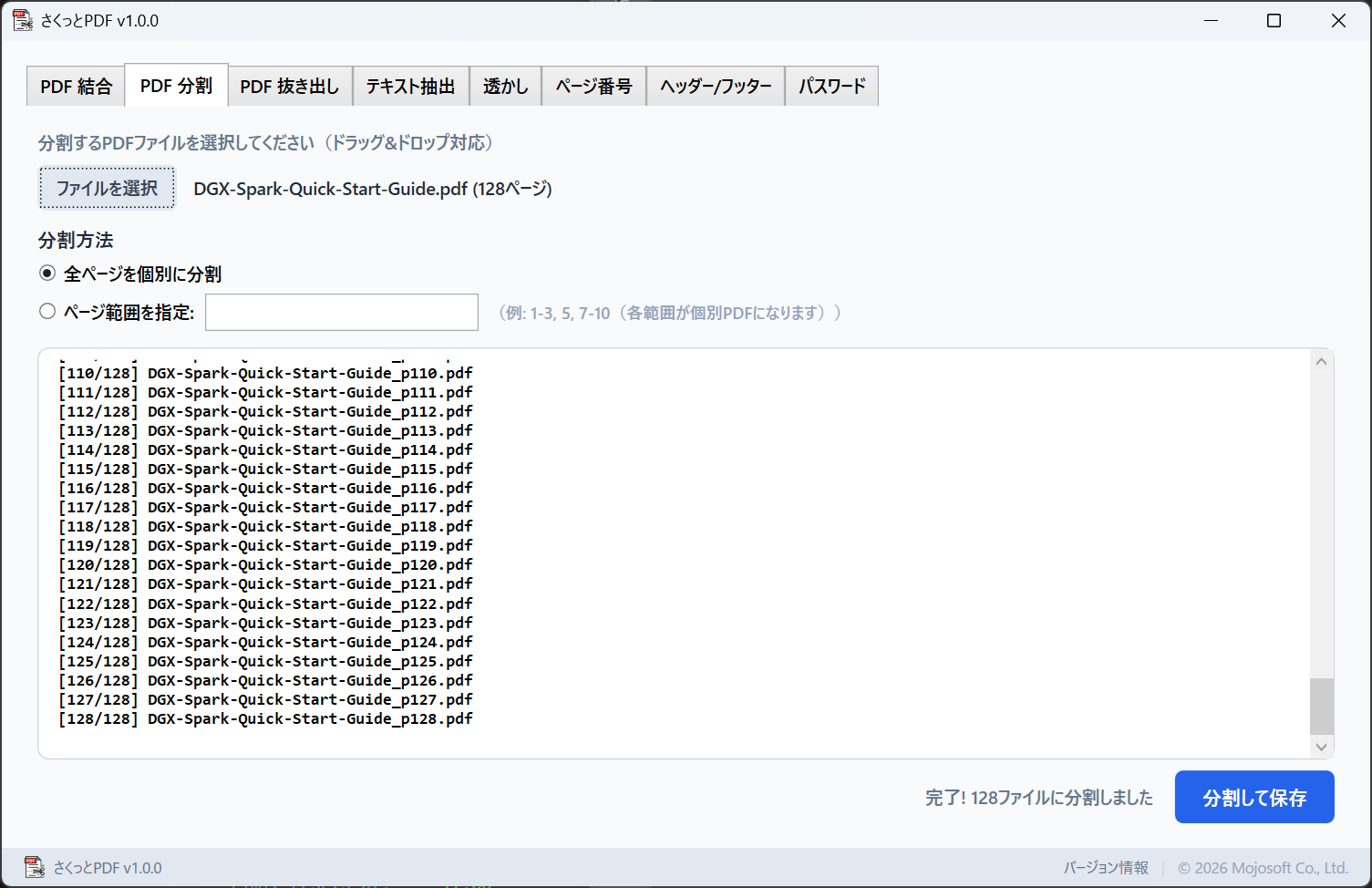Choose the ページ範囲を指定 radio option
The image size is (1372, 888).
tap(47, 311)
